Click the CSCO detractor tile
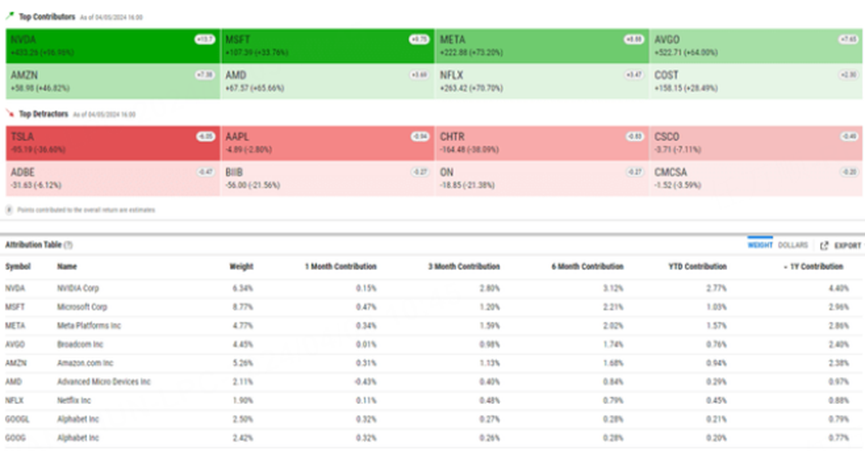 pos(756,143)
